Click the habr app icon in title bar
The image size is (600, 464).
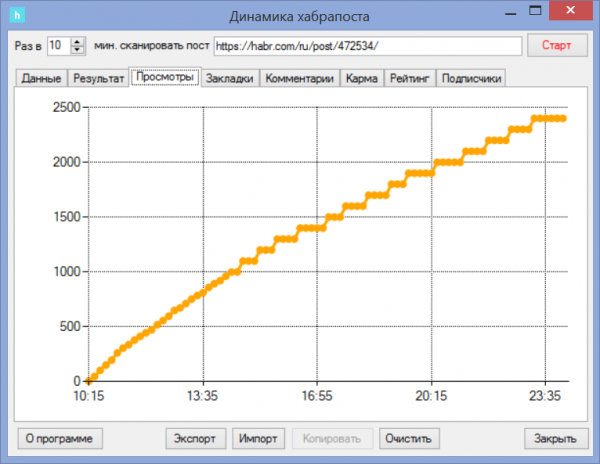[x=16, y=15]
